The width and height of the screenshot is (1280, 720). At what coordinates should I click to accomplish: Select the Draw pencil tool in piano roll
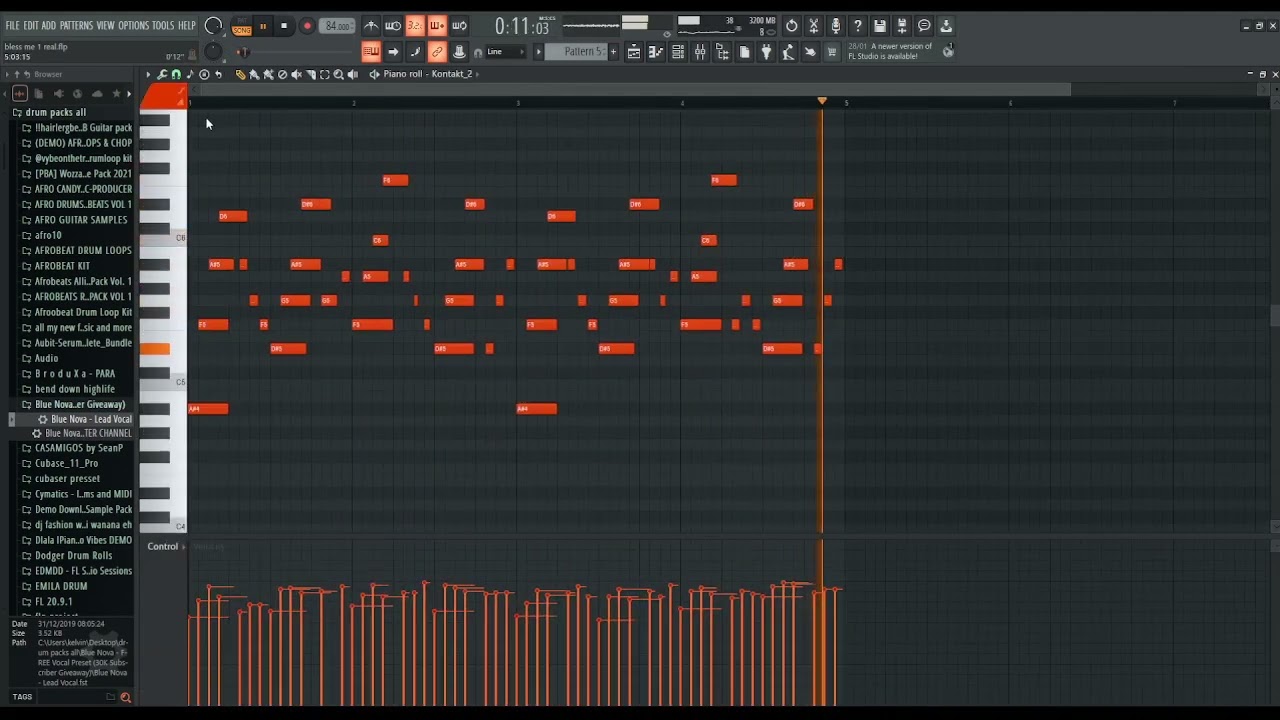click(240, 74)
